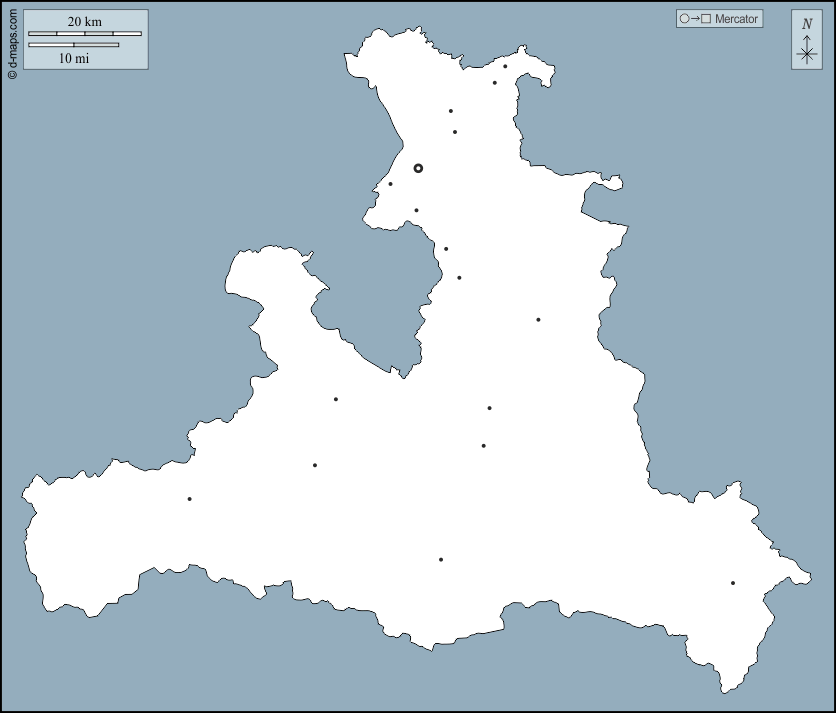Select the ringed capital city marker

[418, 168]
